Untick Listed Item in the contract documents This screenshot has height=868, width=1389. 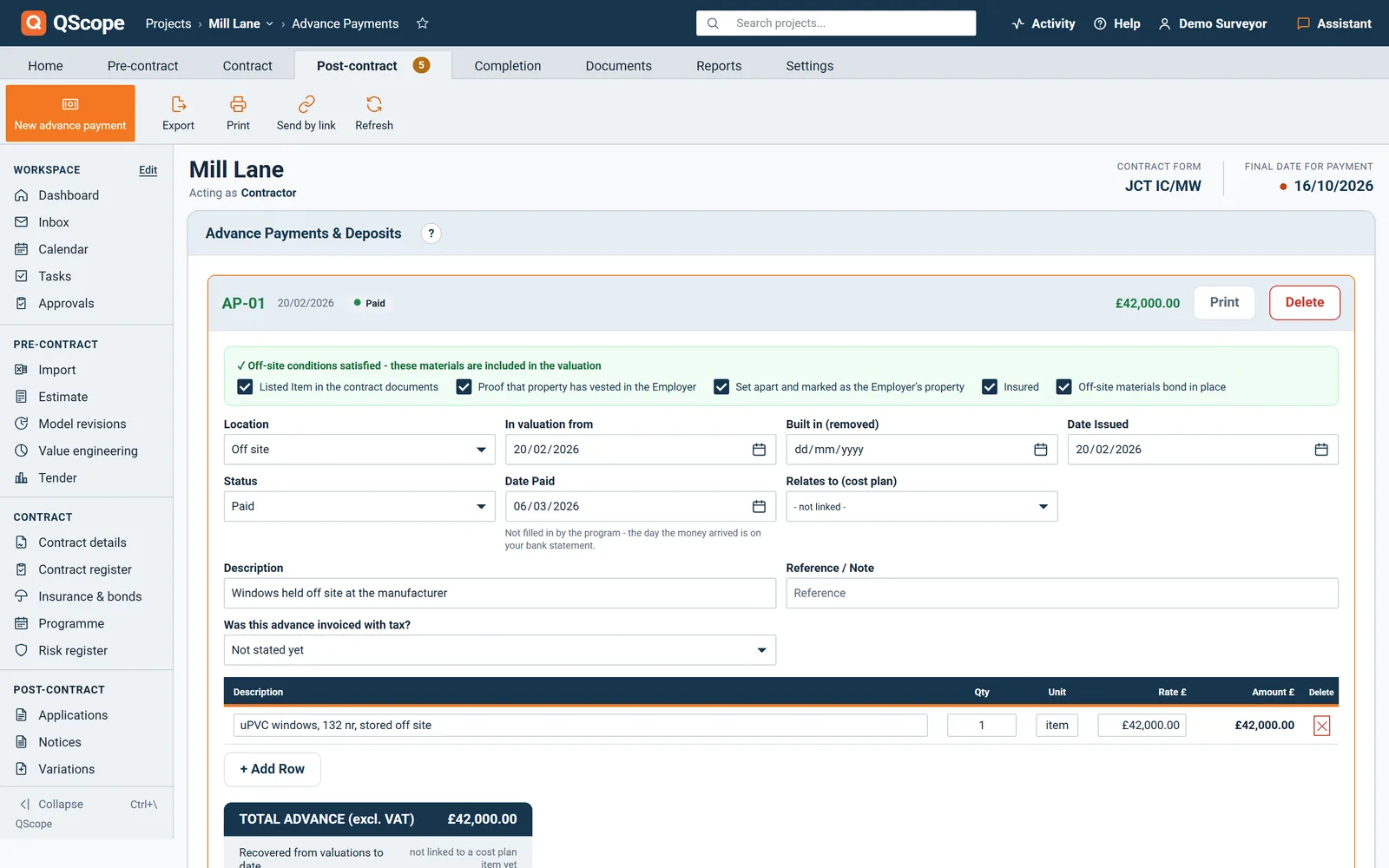245,387
